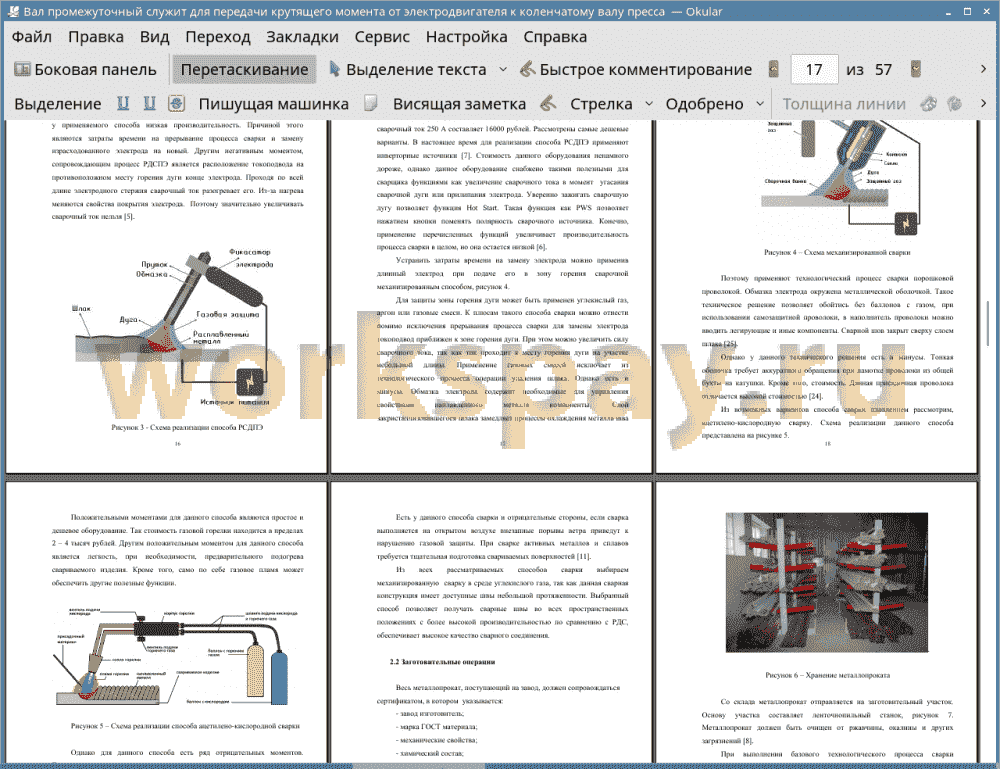Close the Okular window
The width and height of the screenshot is (1000, 769).
click(x=986, y=11)
